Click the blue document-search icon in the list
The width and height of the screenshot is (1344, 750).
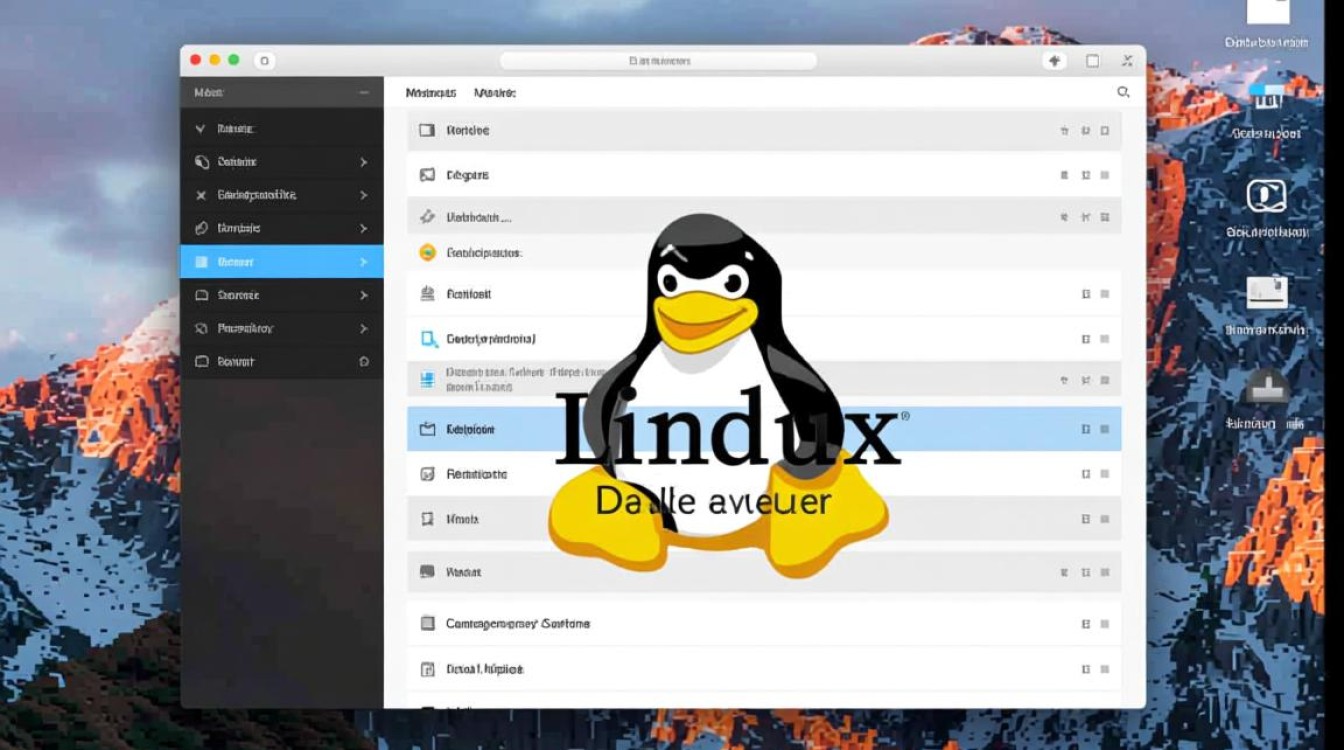pos(428,339)
